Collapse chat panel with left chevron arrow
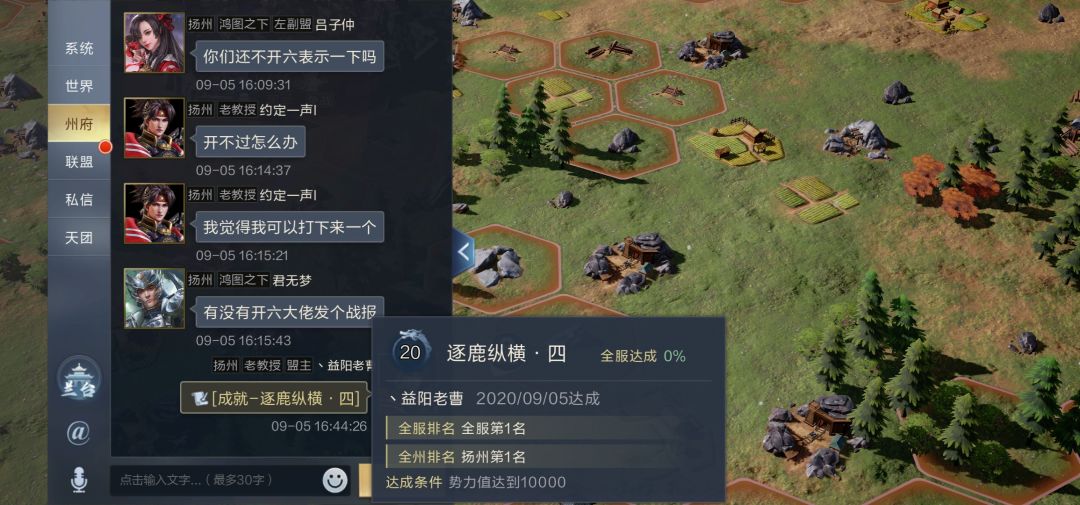This screenshot has height=505, width=1080. coord(464,252)
